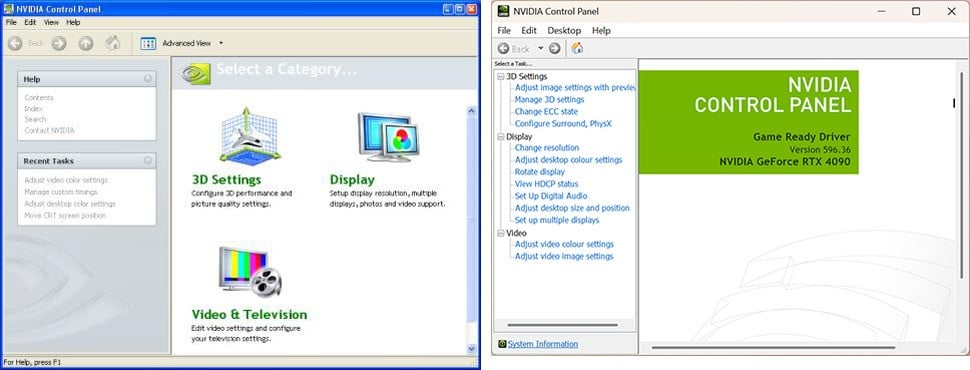Select Adjust video colour settings task
The height and width of the screenshot is (370, 970).
pos(564,244)
